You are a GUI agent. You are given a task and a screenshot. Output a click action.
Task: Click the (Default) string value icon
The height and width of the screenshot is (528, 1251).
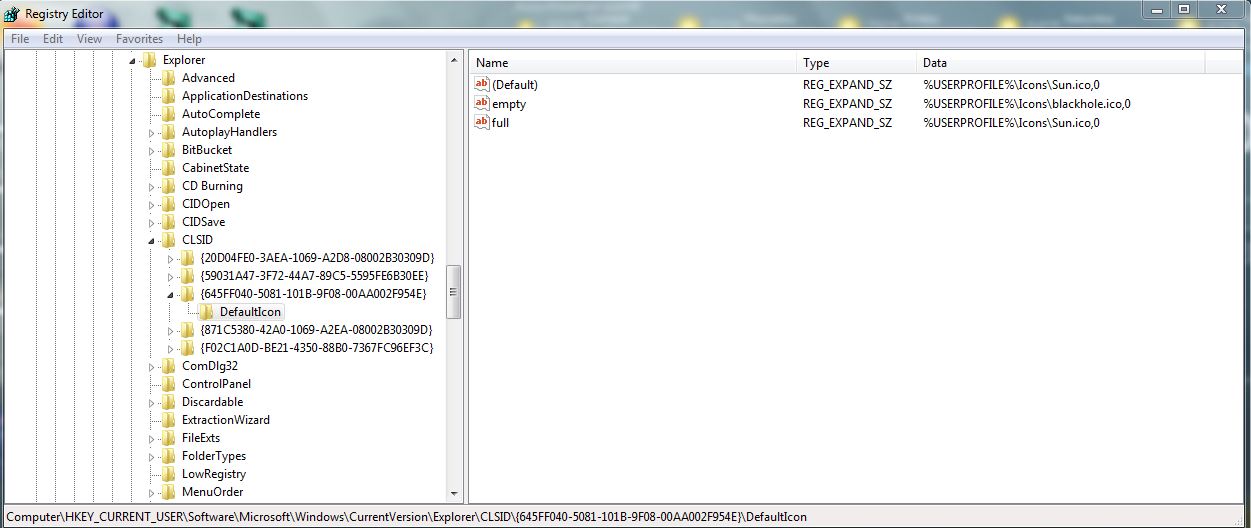coord(482,85)
